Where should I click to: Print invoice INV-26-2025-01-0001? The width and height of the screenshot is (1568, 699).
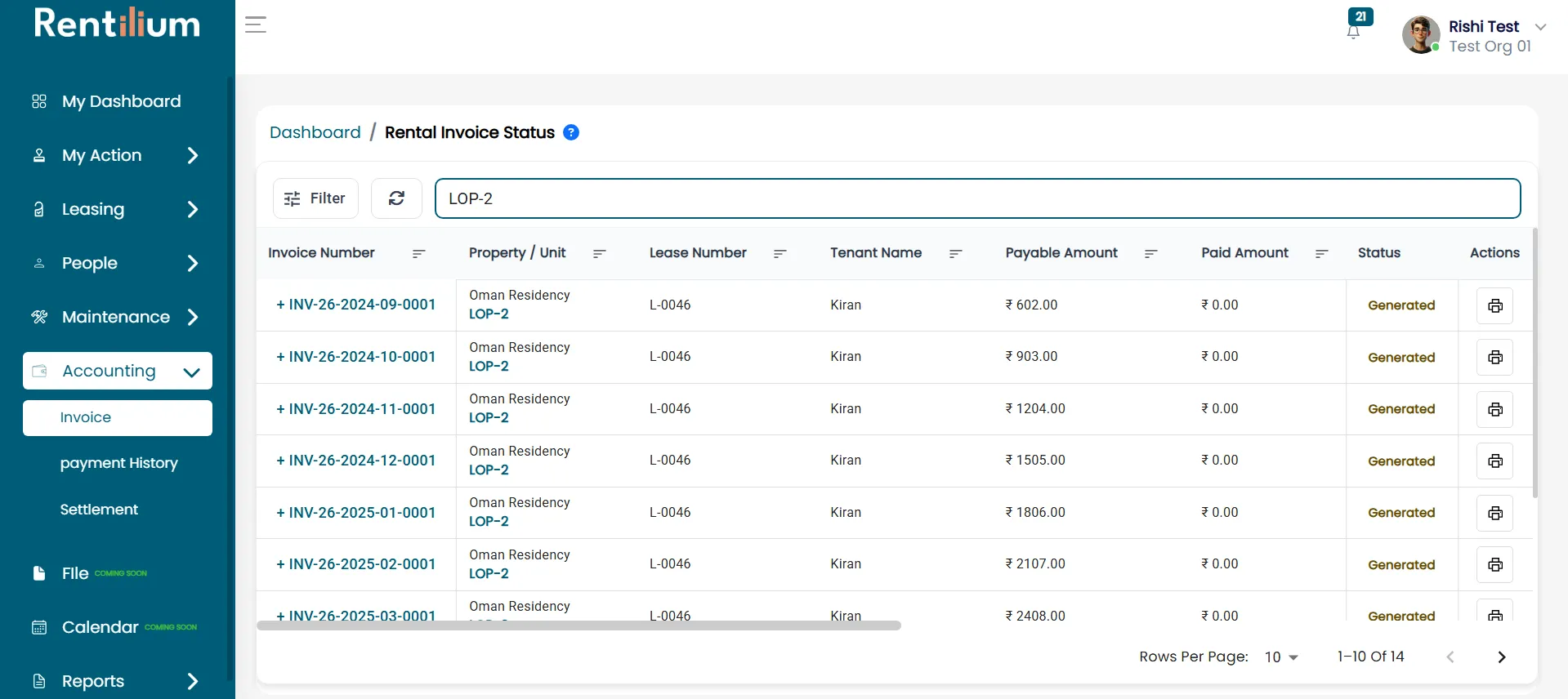1494,513
